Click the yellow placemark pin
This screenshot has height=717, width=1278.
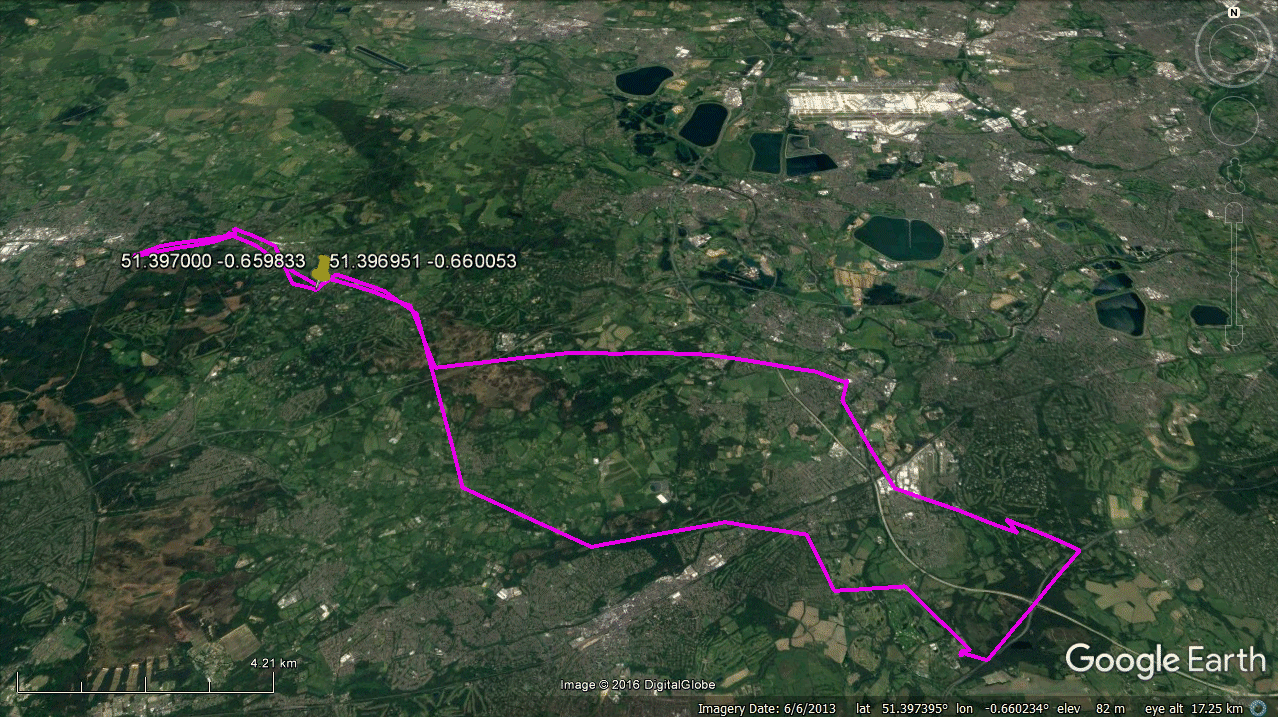321,269
